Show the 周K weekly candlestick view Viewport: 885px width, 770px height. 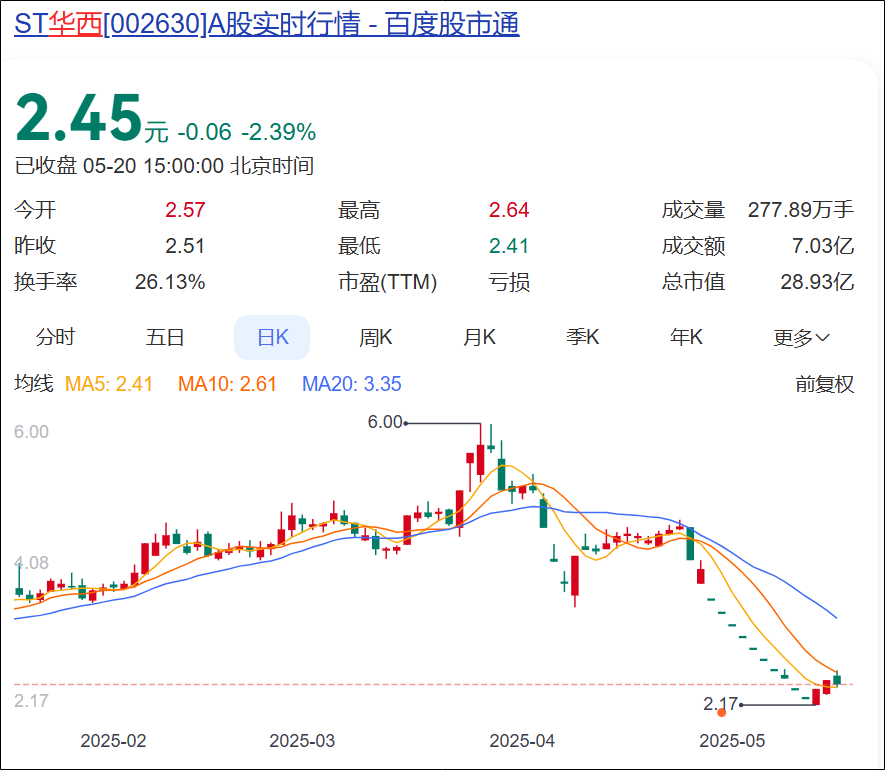[x=376, y=338]
